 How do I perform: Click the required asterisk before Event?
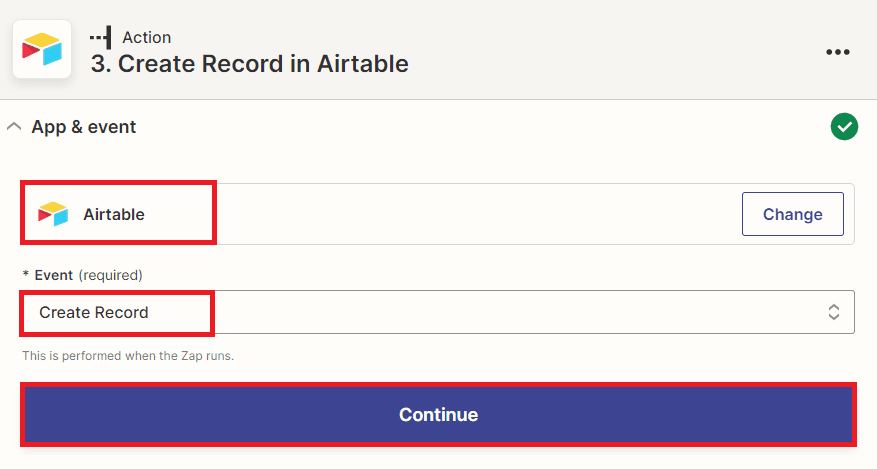26,275
